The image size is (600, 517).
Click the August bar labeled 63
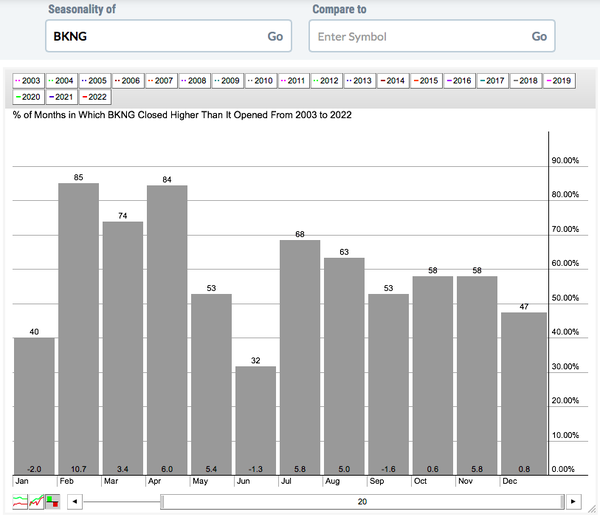coord(344,367)
